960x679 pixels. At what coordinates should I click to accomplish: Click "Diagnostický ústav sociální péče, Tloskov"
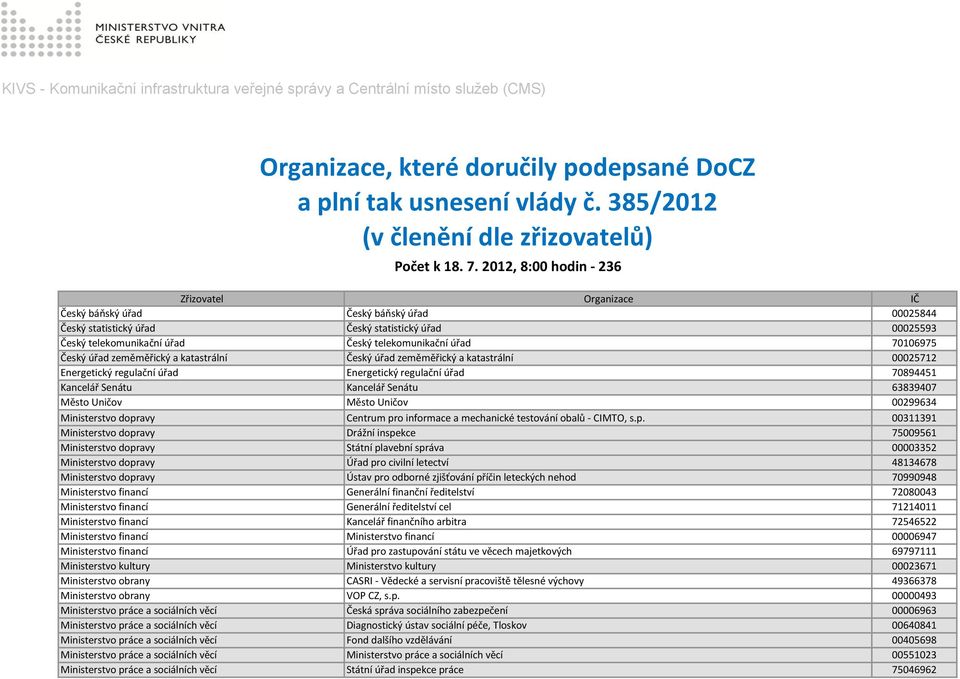(x=436, y=625)
